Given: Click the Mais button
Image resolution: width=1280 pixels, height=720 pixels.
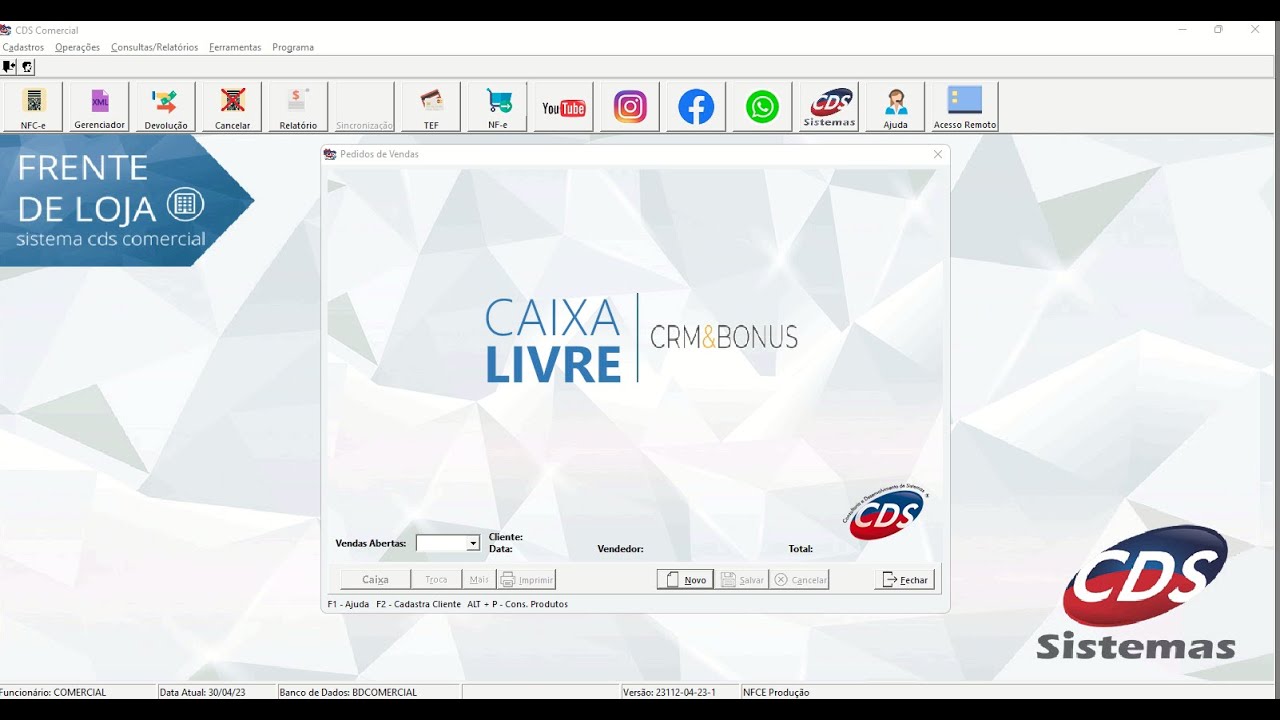Looking at the screenshot, I should click(x=479, y=580).
